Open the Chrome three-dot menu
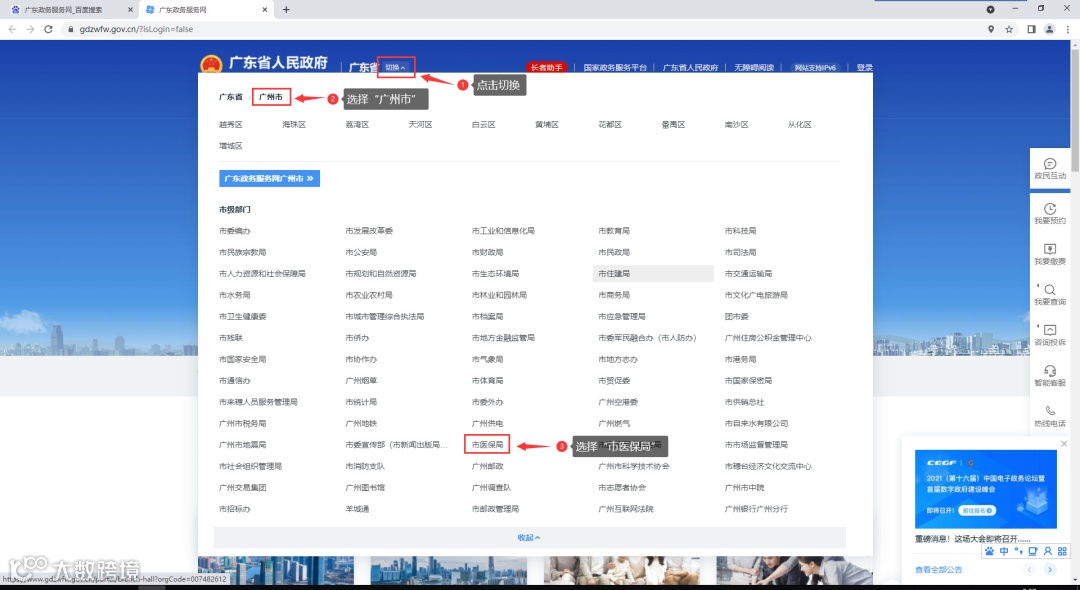 (1068, 29)
